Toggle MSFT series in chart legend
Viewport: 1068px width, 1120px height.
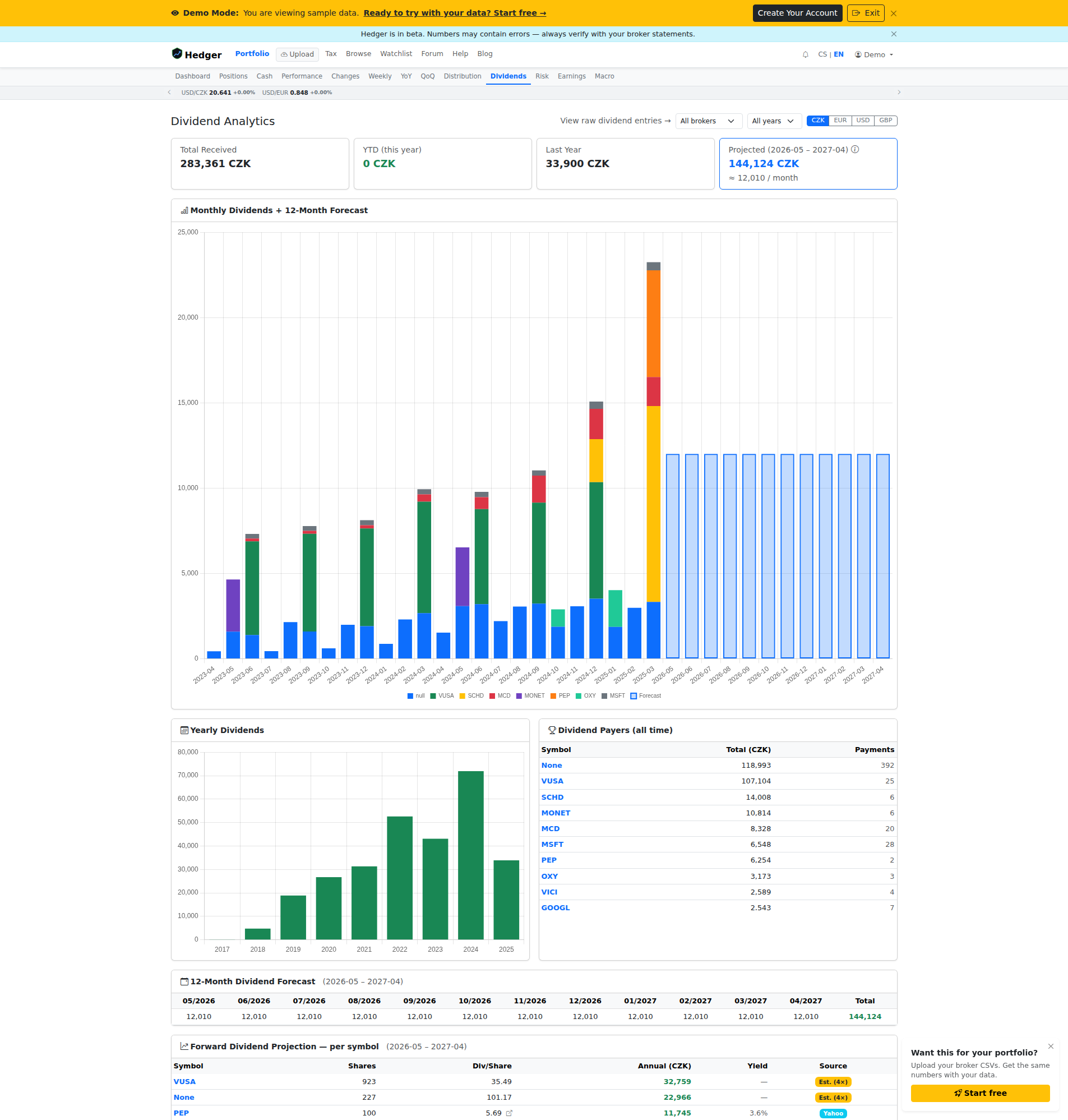click(613, 696)
